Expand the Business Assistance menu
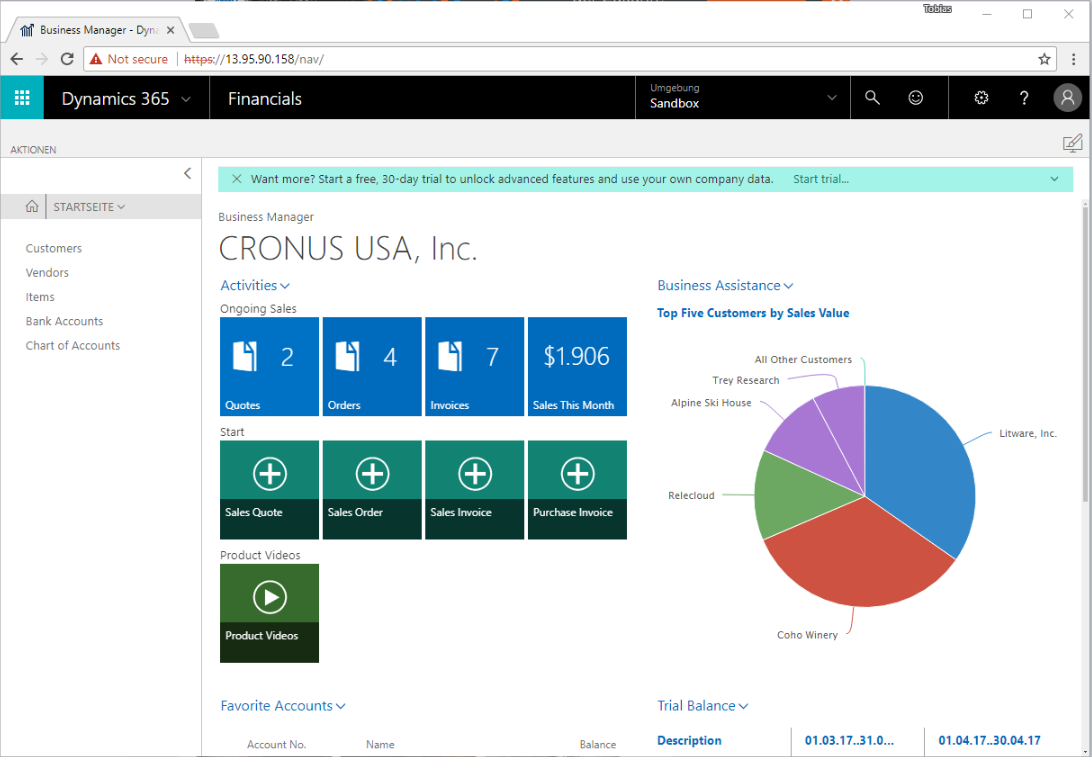The width and height of the screenshot is (1092, 757). coord(725,285)
